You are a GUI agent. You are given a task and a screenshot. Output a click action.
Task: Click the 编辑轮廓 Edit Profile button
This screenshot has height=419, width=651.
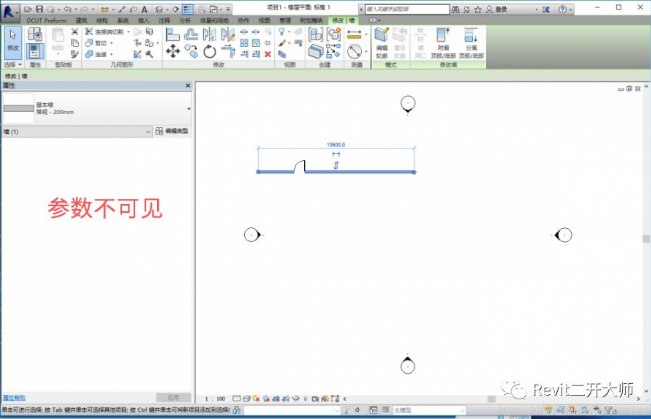click(x=382, y=43)
